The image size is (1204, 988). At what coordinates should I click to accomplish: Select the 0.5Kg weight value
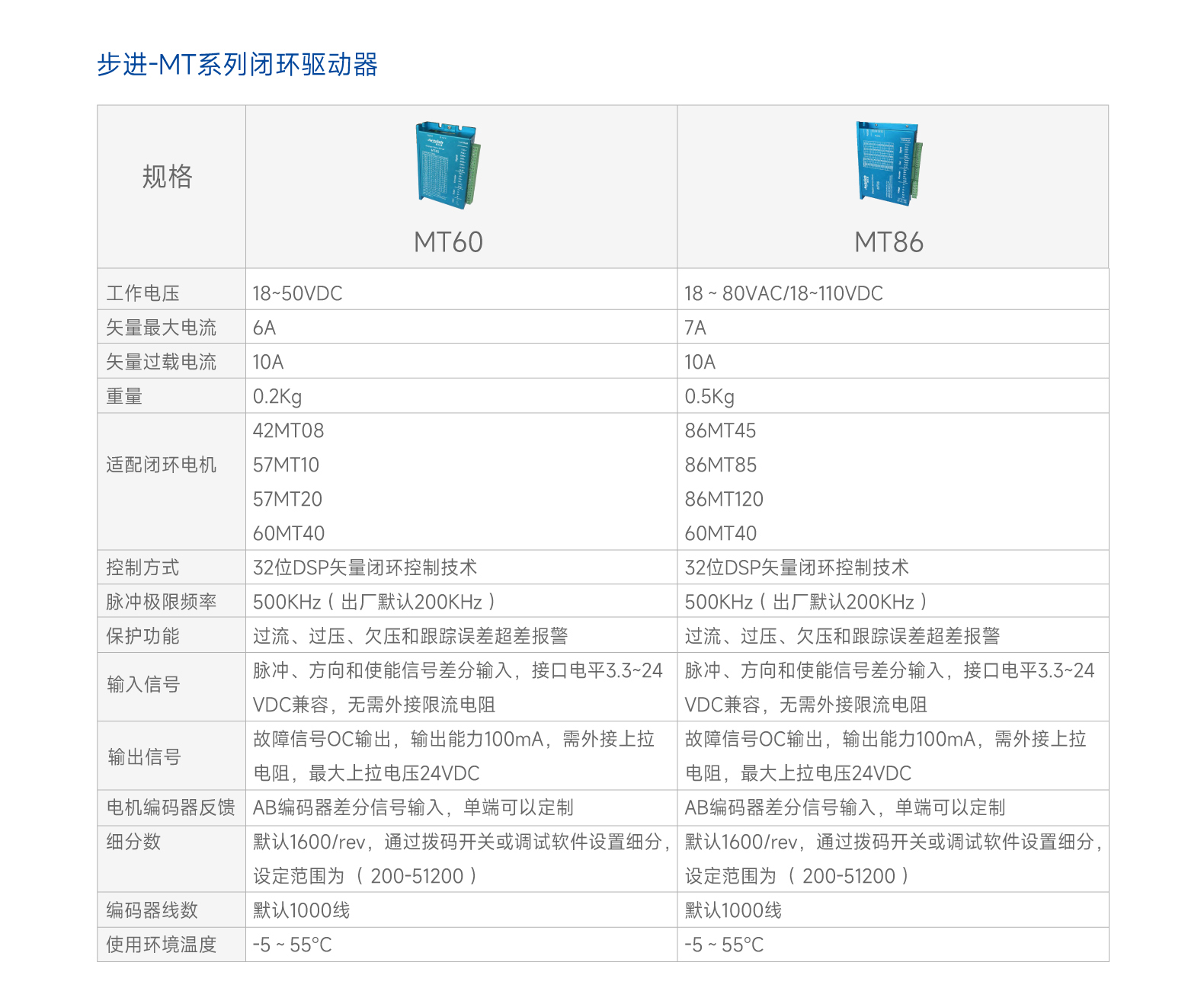709,396
